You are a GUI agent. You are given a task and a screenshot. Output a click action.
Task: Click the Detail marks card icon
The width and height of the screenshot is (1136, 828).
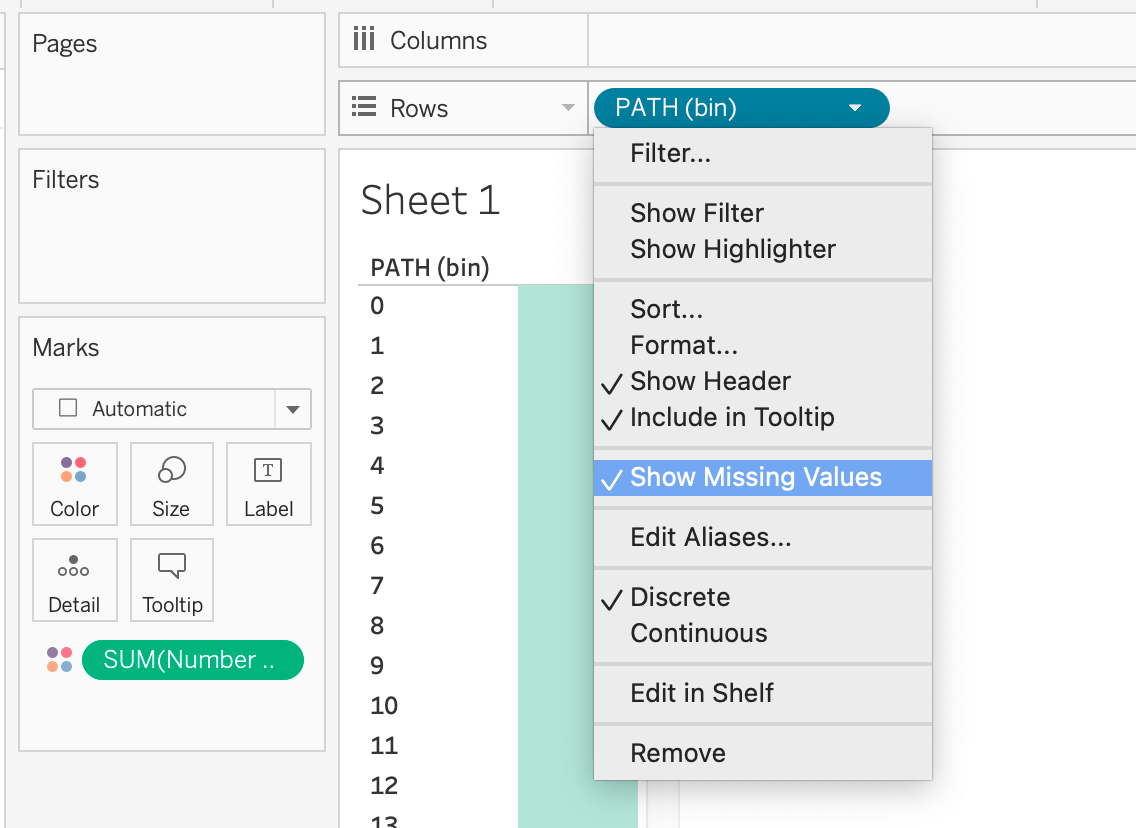74,567
